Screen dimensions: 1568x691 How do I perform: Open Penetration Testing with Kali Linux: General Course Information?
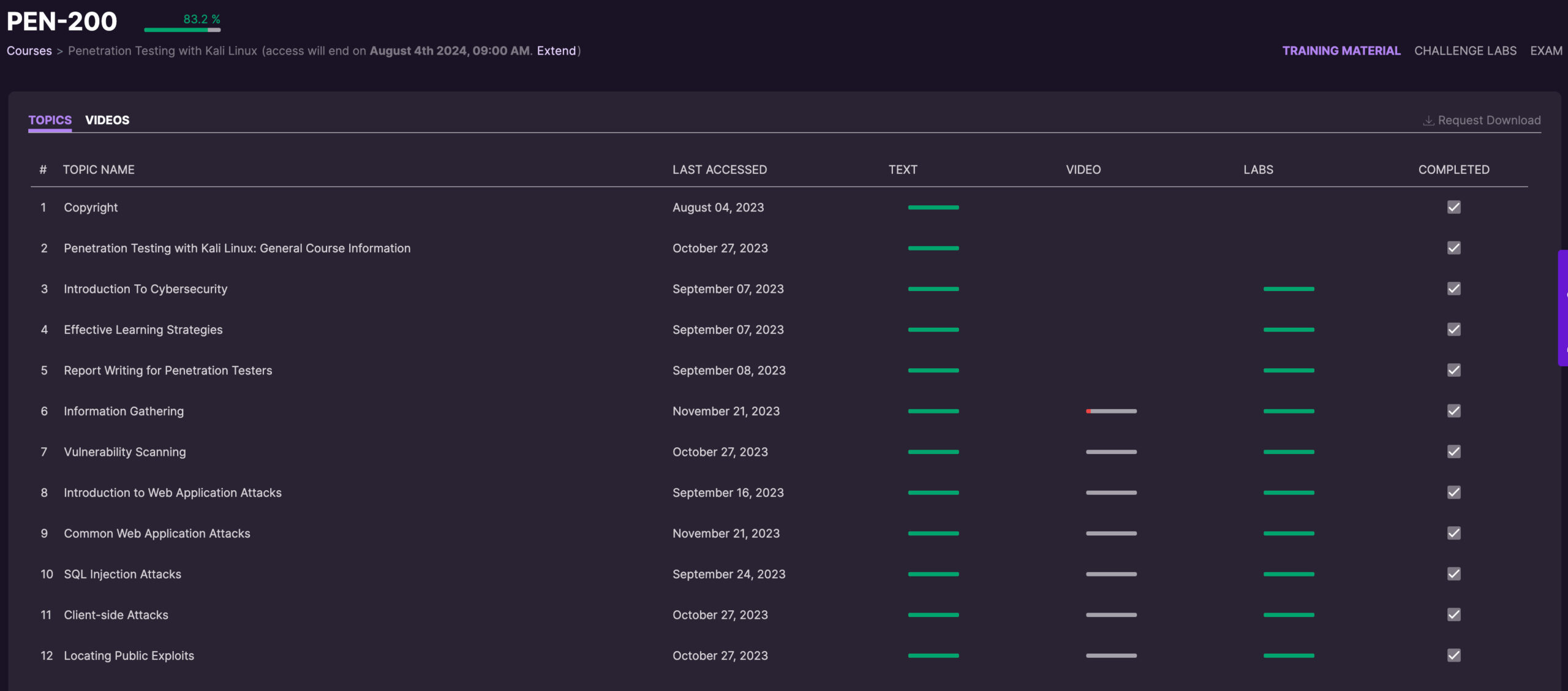[x=237, y=248]
